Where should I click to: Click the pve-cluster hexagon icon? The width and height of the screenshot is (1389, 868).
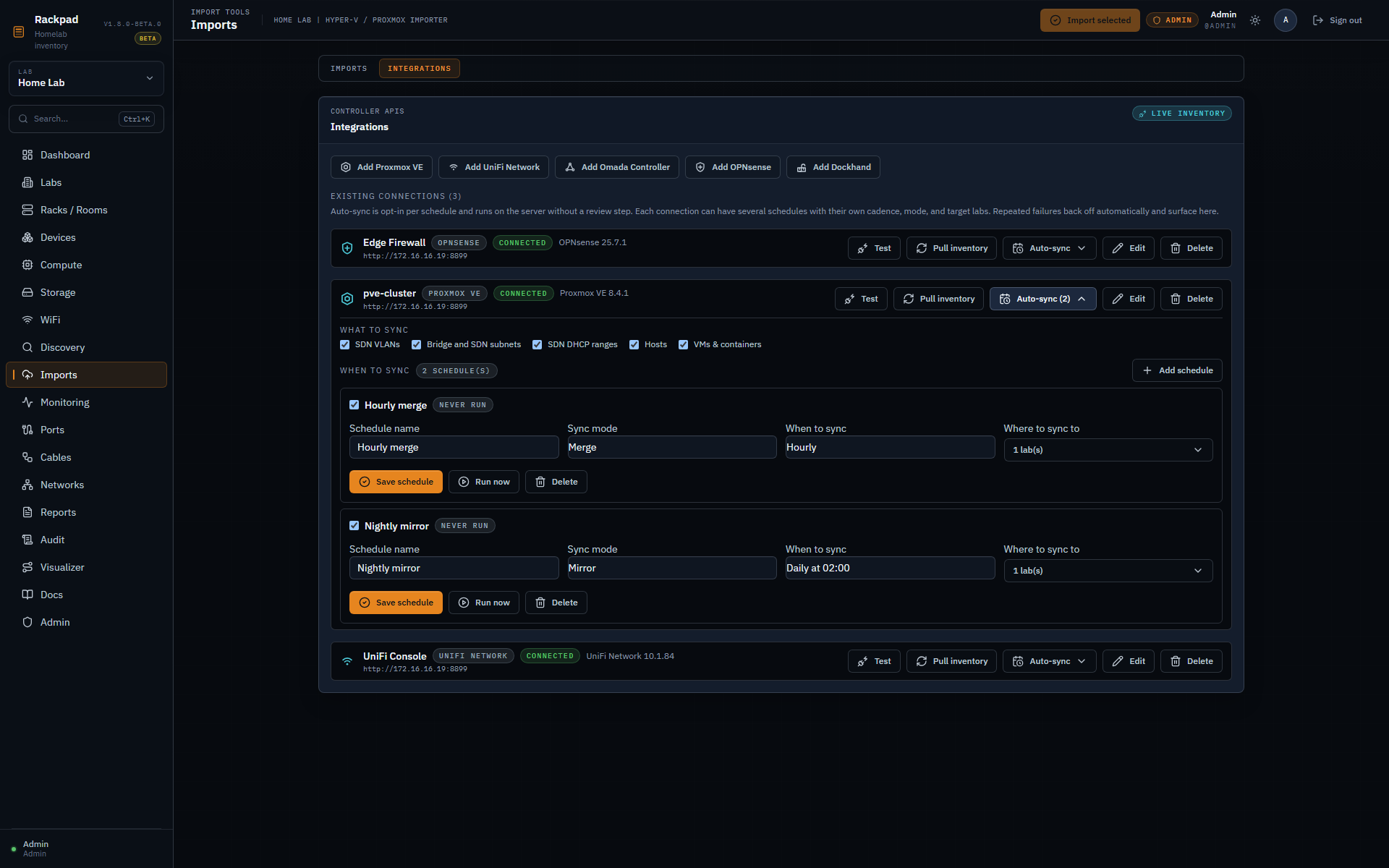coord(347,299)
